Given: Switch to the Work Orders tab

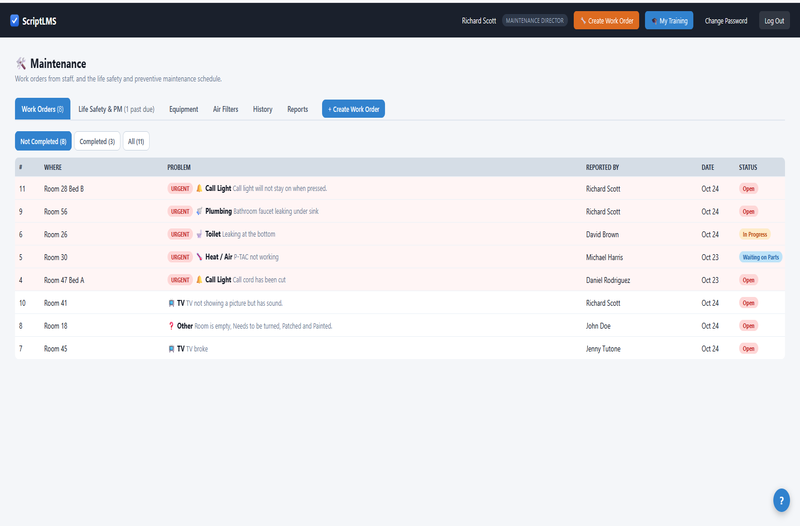Looking at the screenshot, I should [42, 109].
